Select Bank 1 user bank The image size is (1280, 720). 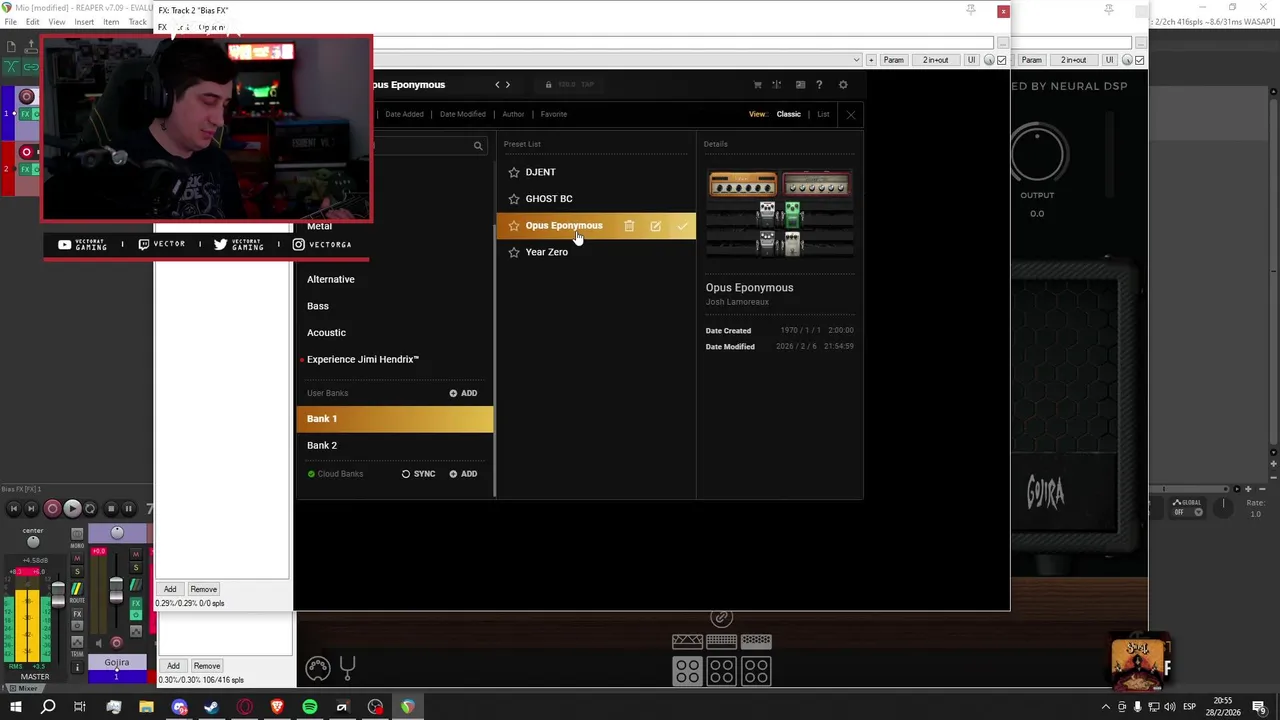(394, 419)
